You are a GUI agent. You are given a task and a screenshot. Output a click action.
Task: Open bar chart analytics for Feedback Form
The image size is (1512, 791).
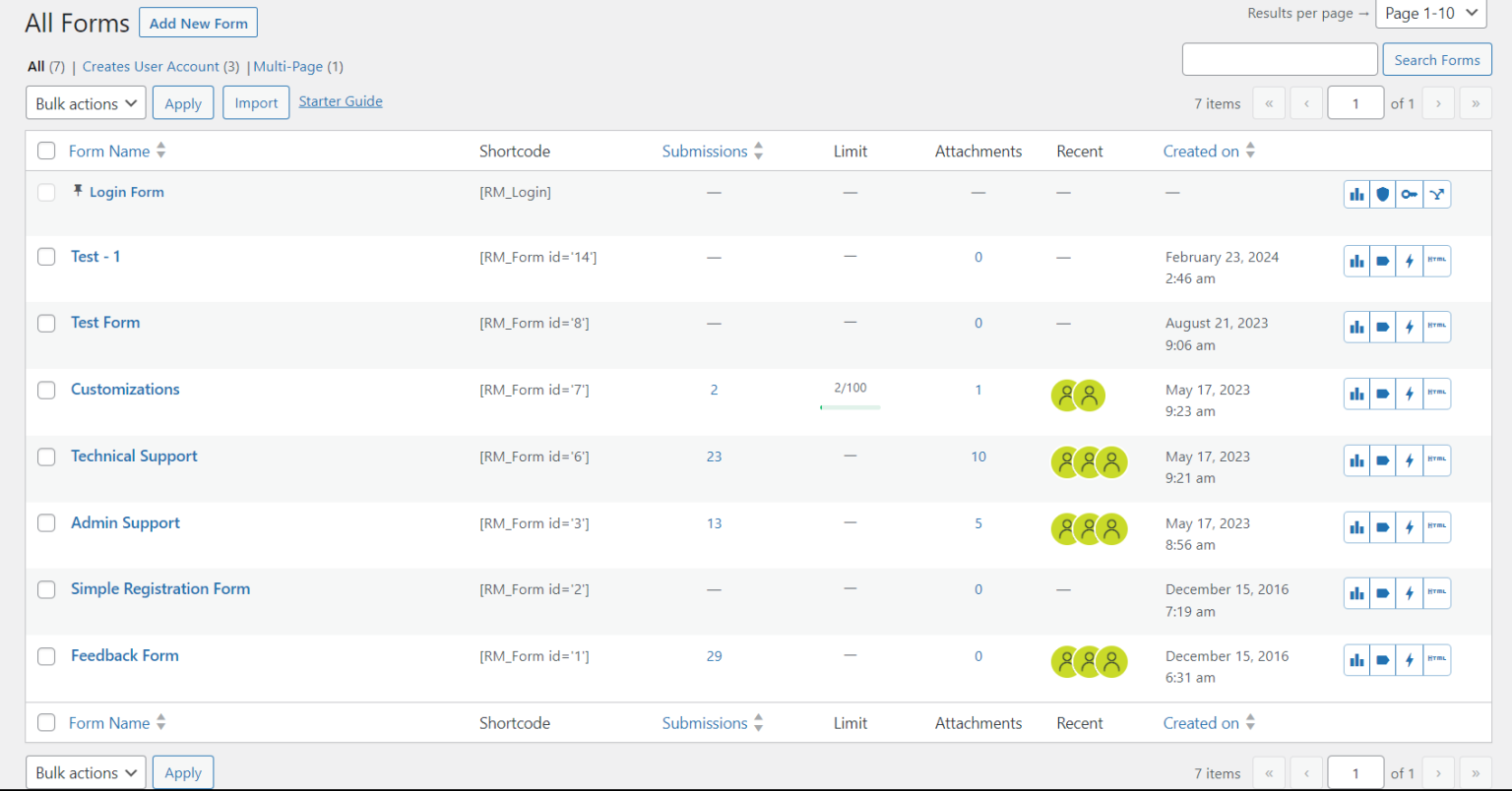pos(1356,660)
